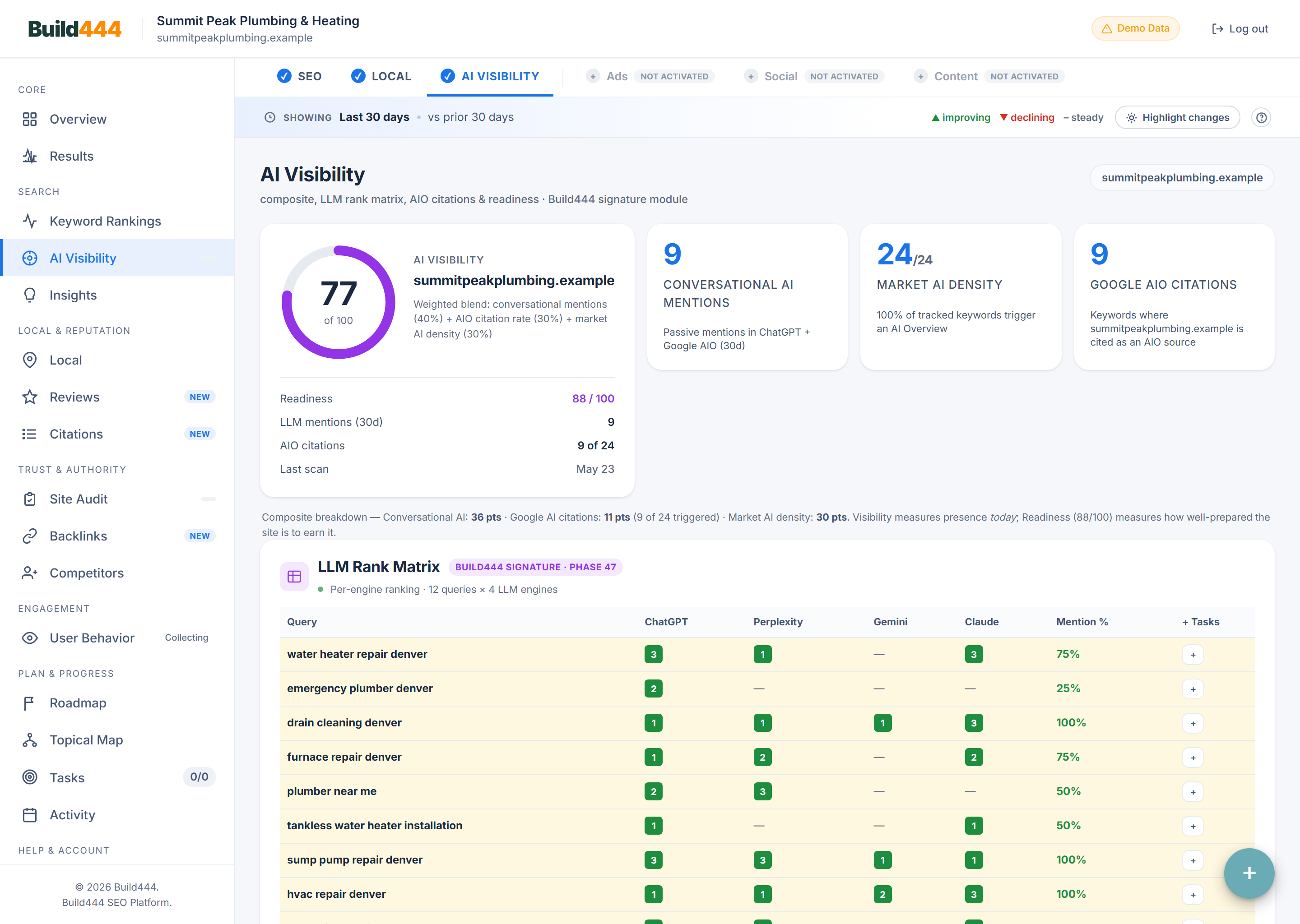Image resolution: width=1300 pixels, height=924 pixels.
Task: Open the Conversational AI Mentions card
Action: pos(747,296)
